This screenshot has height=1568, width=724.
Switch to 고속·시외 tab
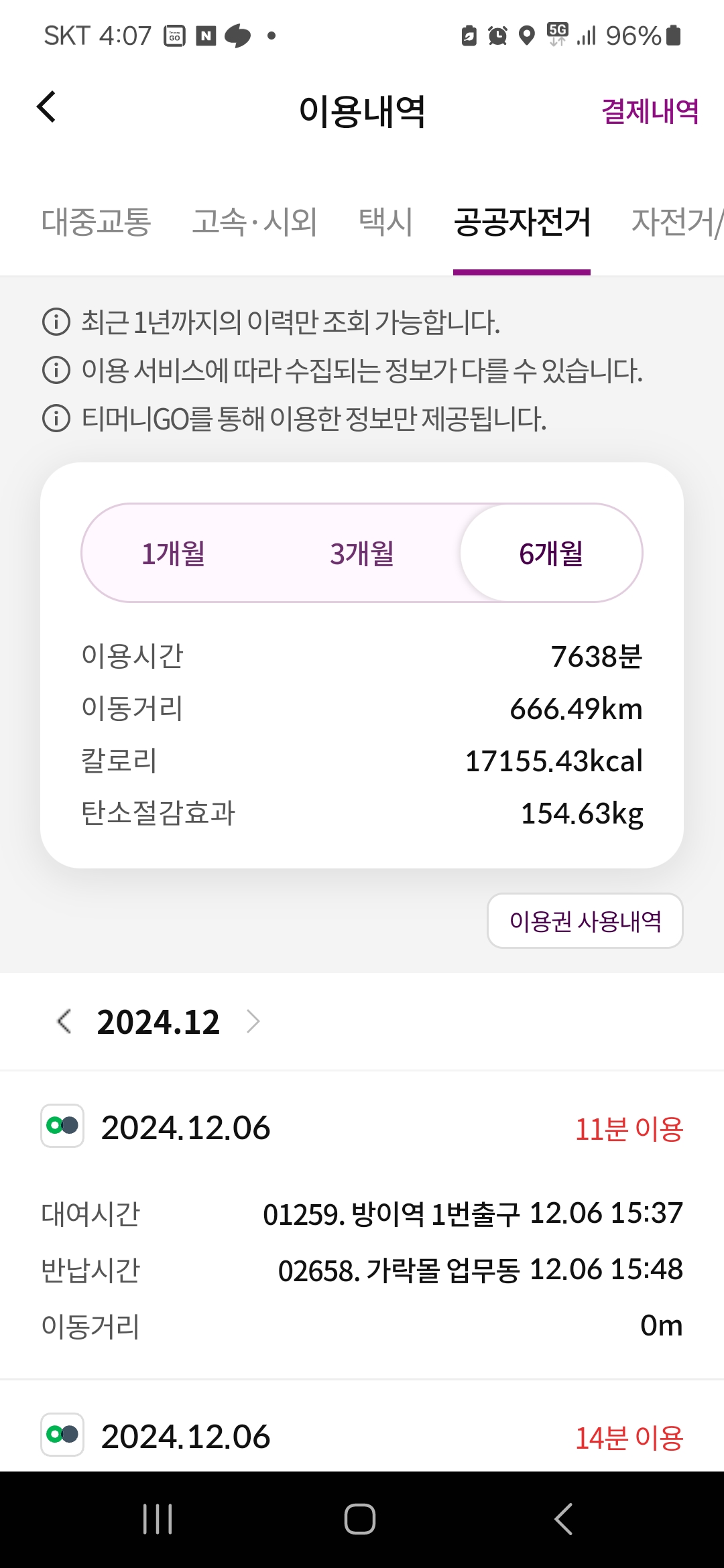click(x=254, y=222)
